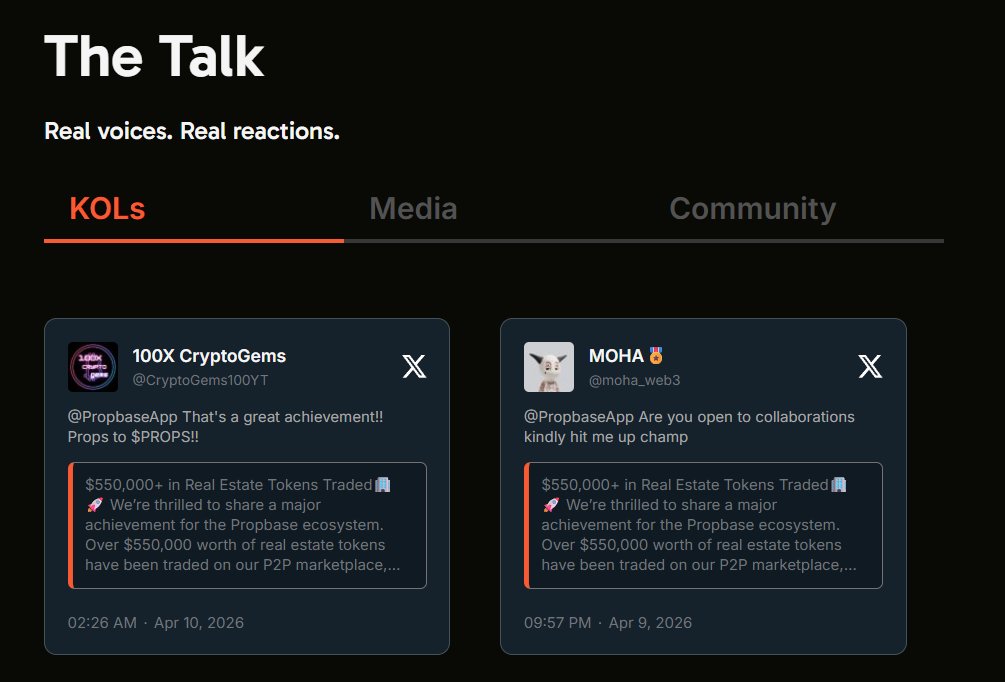Viewport: 1005px width, 682px height.
Task: Click the X logo on MOHA's card
Action: [870, 367]
